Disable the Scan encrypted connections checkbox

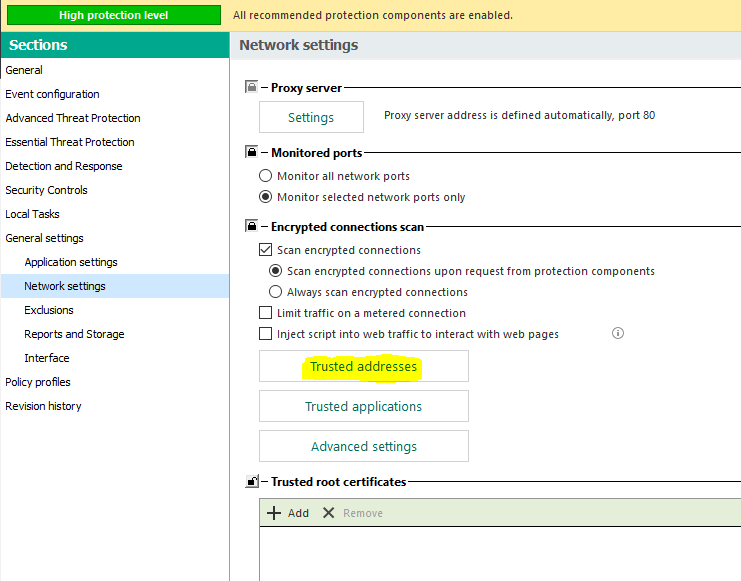[266, 250]
